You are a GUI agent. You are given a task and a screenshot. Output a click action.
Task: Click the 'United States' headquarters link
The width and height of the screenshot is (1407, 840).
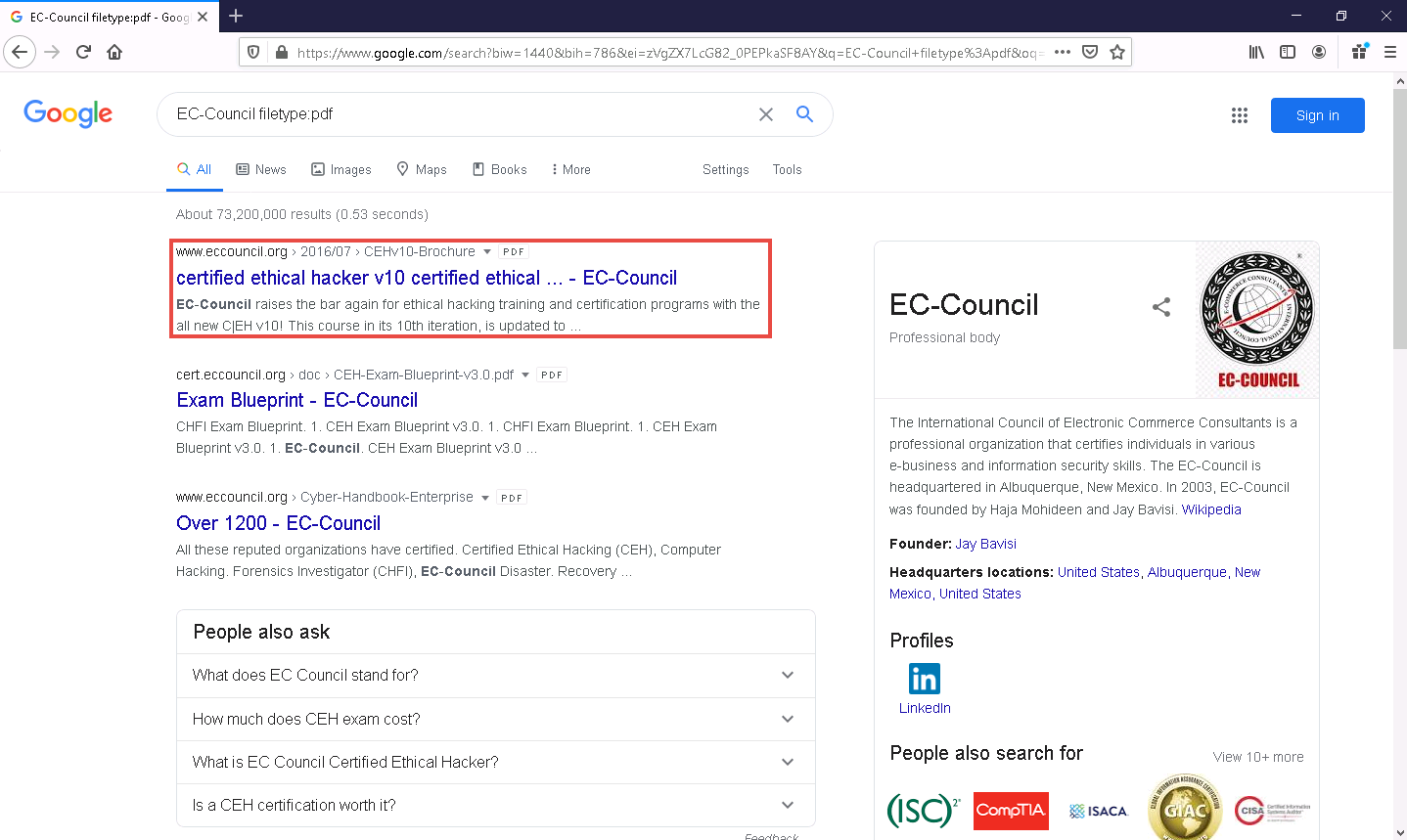tap(1099, 572)
